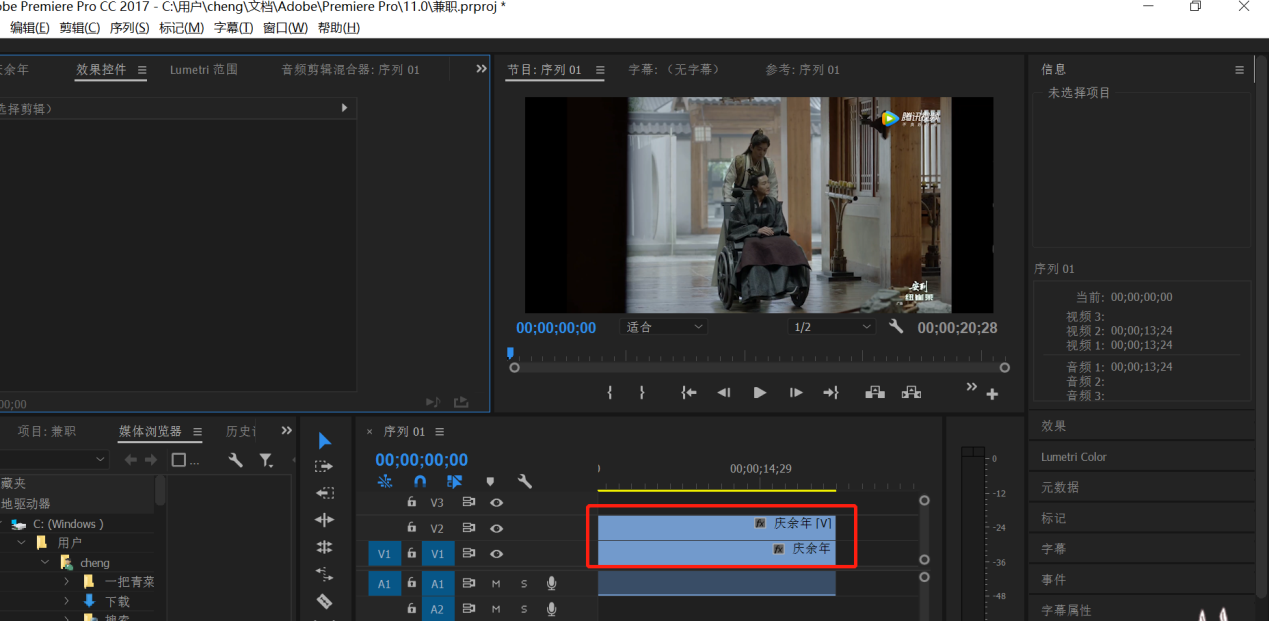Open the 1/2 playback resolution dropdown
The width and height of the screenshot is (1269, 621).
point(832,327)
